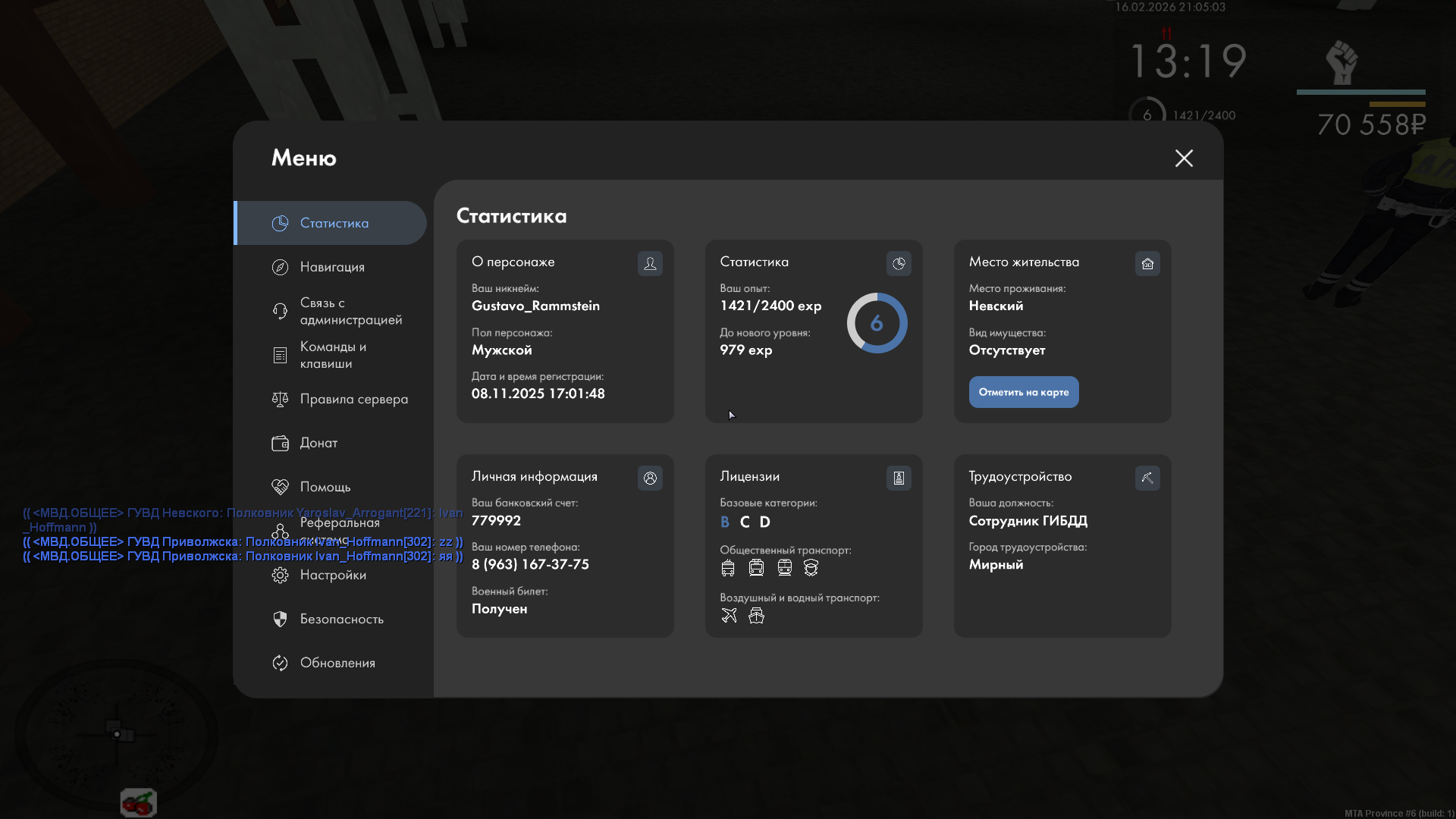Click the first bus icon under public transport
1456x819 pixels.
(x=728, y=568)
